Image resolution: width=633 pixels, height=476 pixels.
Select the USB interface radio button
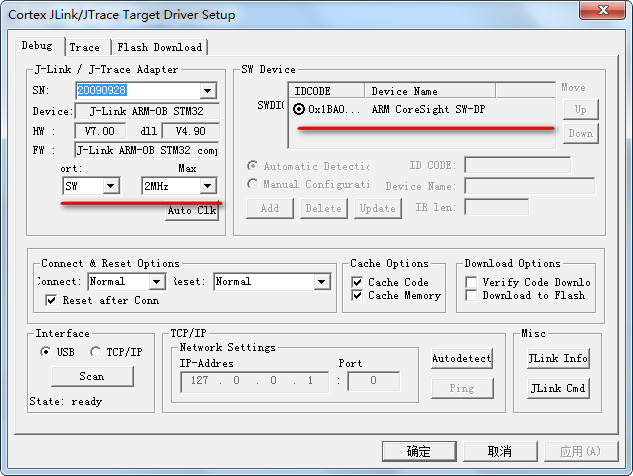tap(45, 352)
